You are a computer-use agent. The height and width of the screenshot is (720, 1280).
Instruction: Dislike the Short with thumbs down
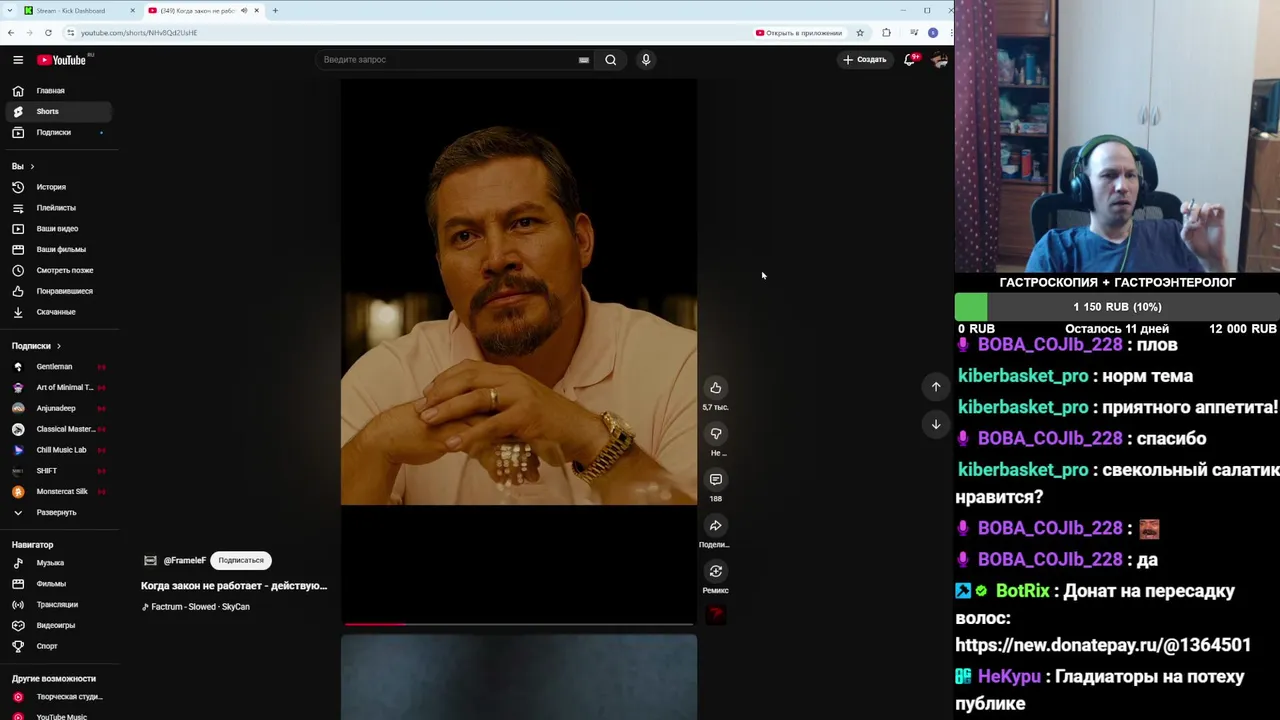click(x=716, y=434)
